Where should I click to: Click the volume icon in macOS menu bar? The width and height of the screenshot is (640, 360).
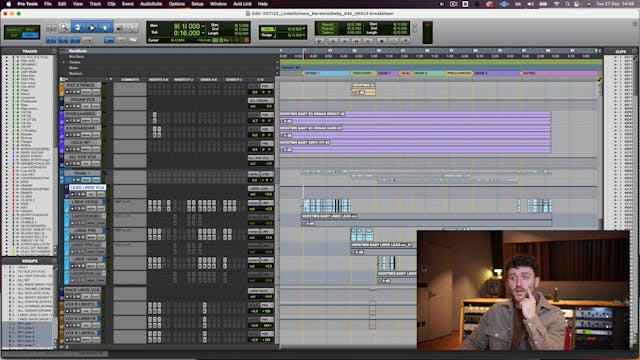tap(530, 4)
